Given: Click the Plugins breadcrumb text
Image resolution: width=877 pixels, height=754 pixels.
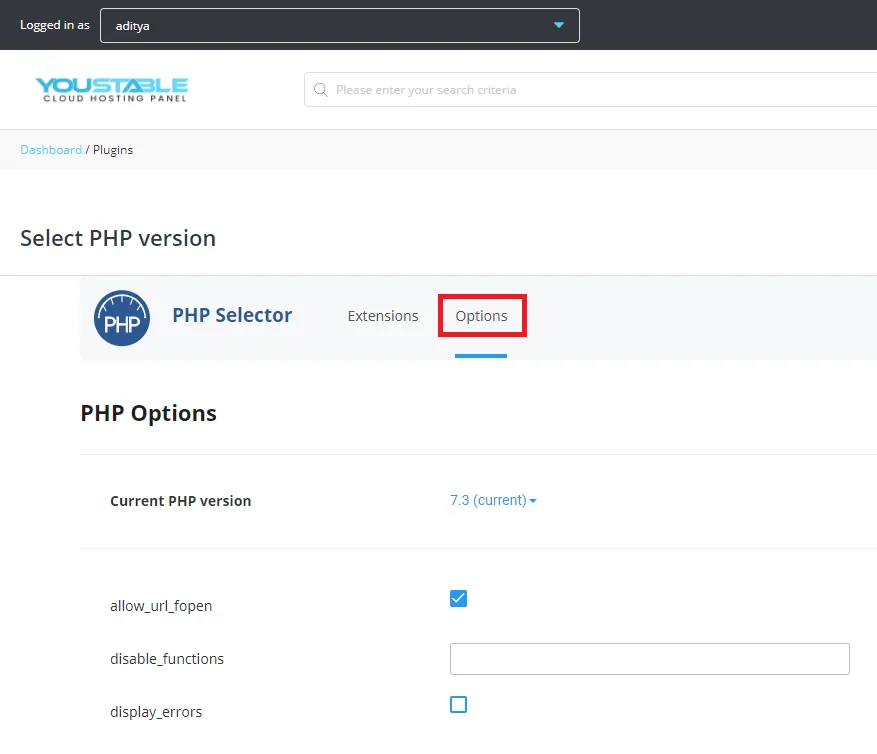Looking at the screenshot, I should pos(113,150).
